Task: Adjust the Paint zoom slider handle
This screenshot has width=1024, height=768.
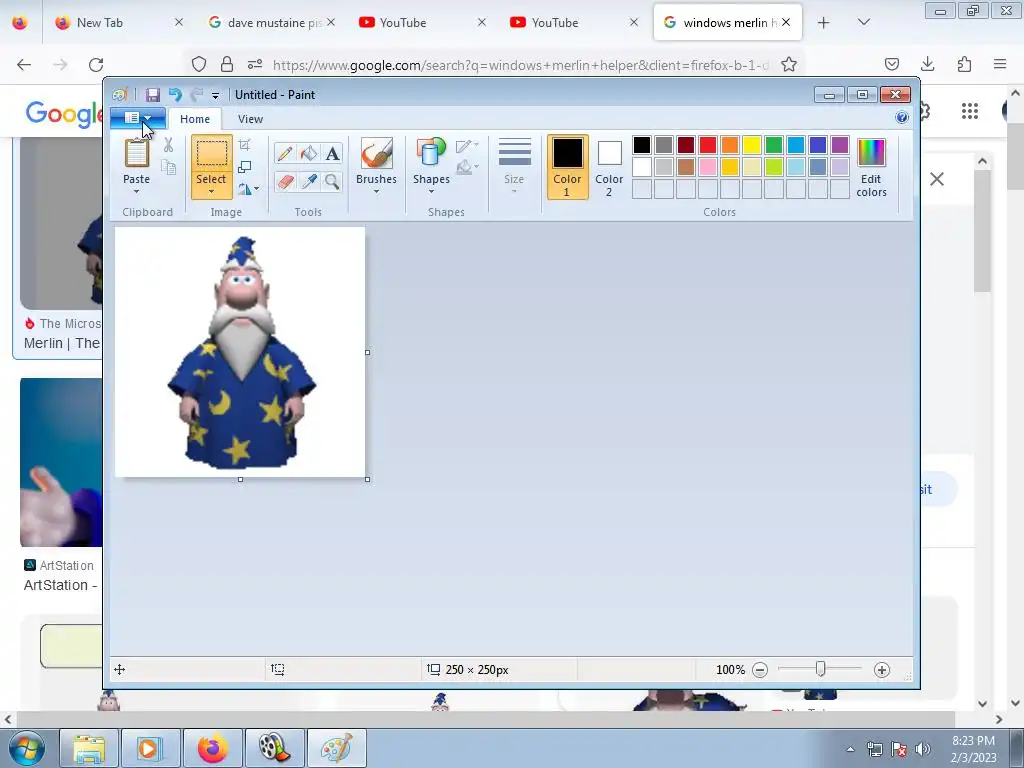Action: click(x=820, y=669)
